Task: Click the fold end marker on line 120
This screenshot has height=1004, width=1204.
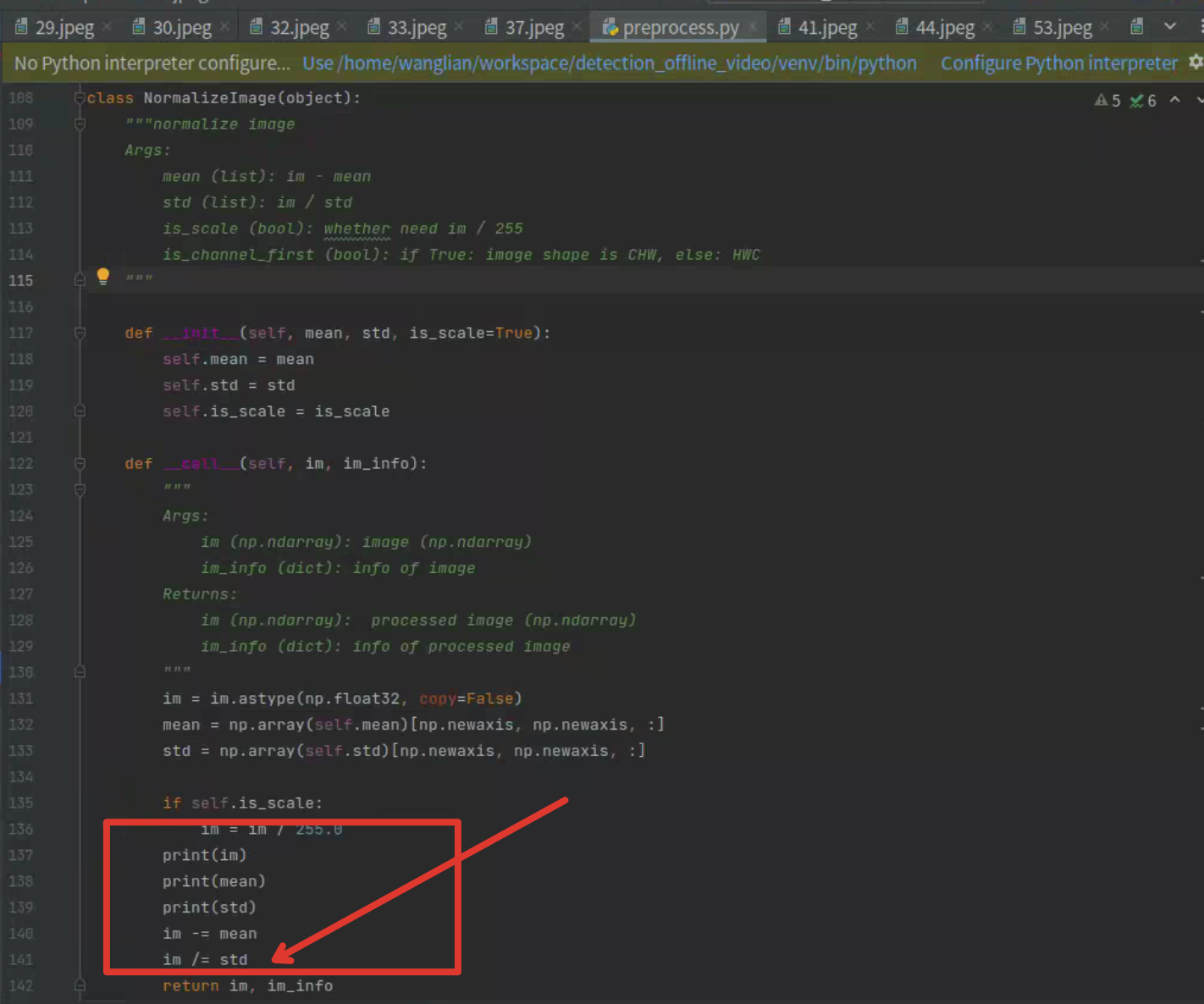Action: (80, 411)
